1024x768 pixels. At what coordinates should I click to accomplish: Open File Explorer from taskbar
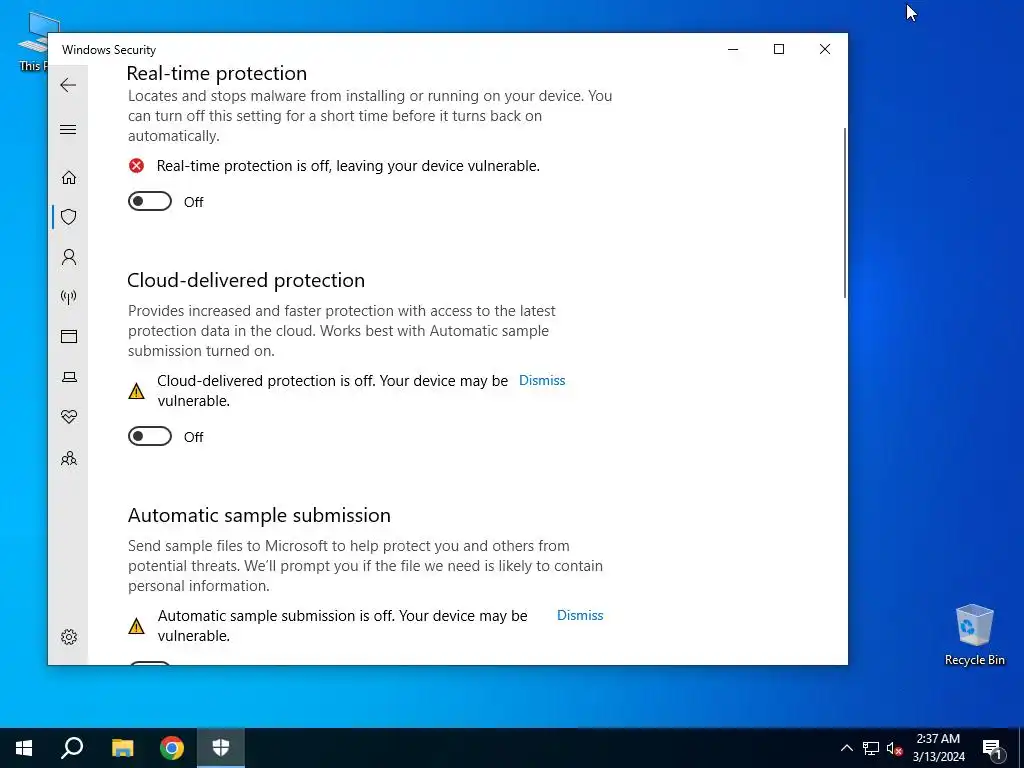point(122,748)
